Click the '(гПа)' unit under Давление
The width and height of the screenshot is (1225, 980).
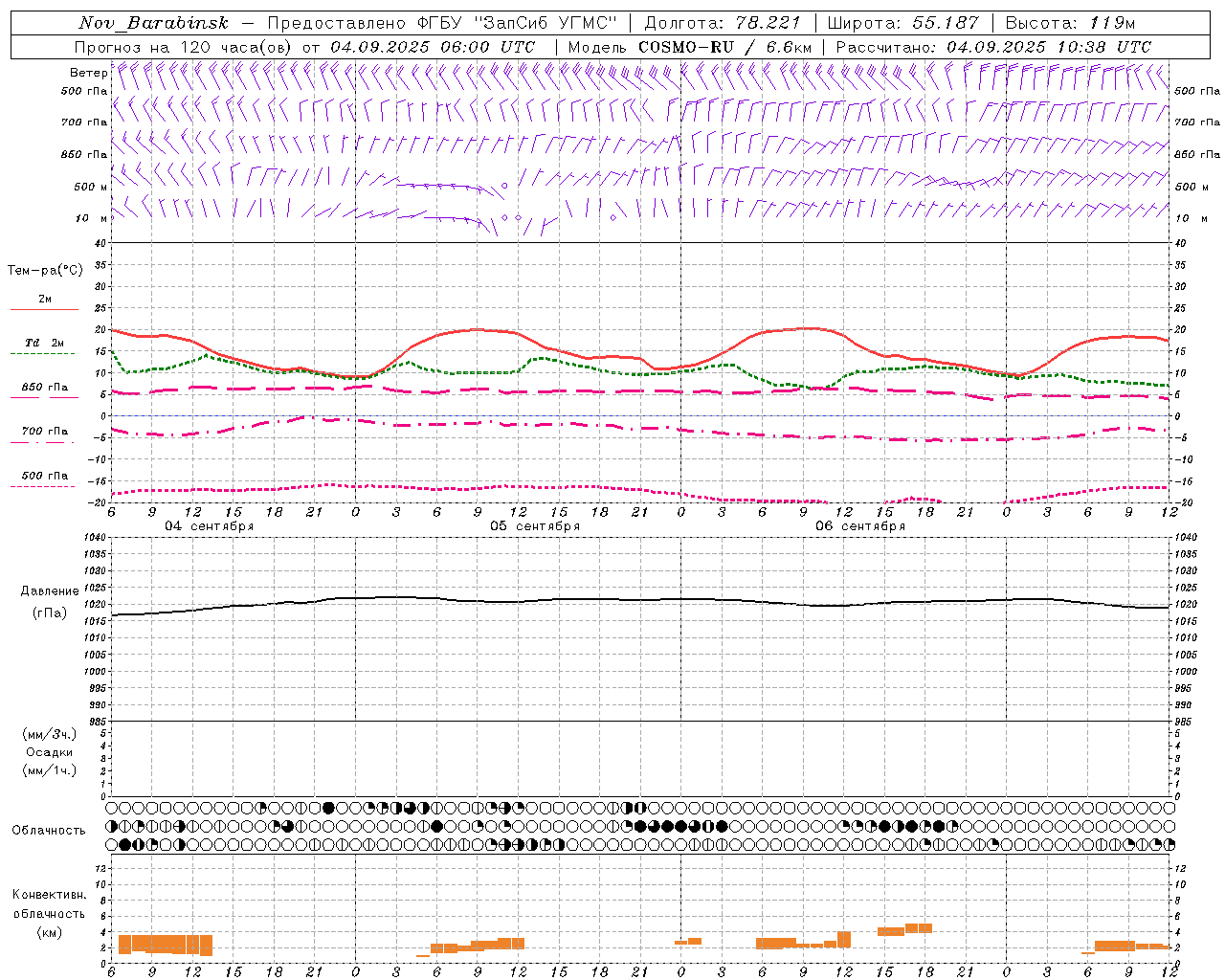(x=50, y=613)
